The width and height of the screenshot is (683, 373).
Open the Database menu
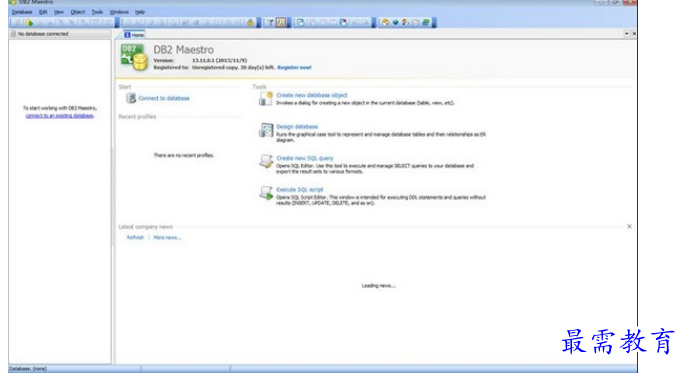(22, 12)
